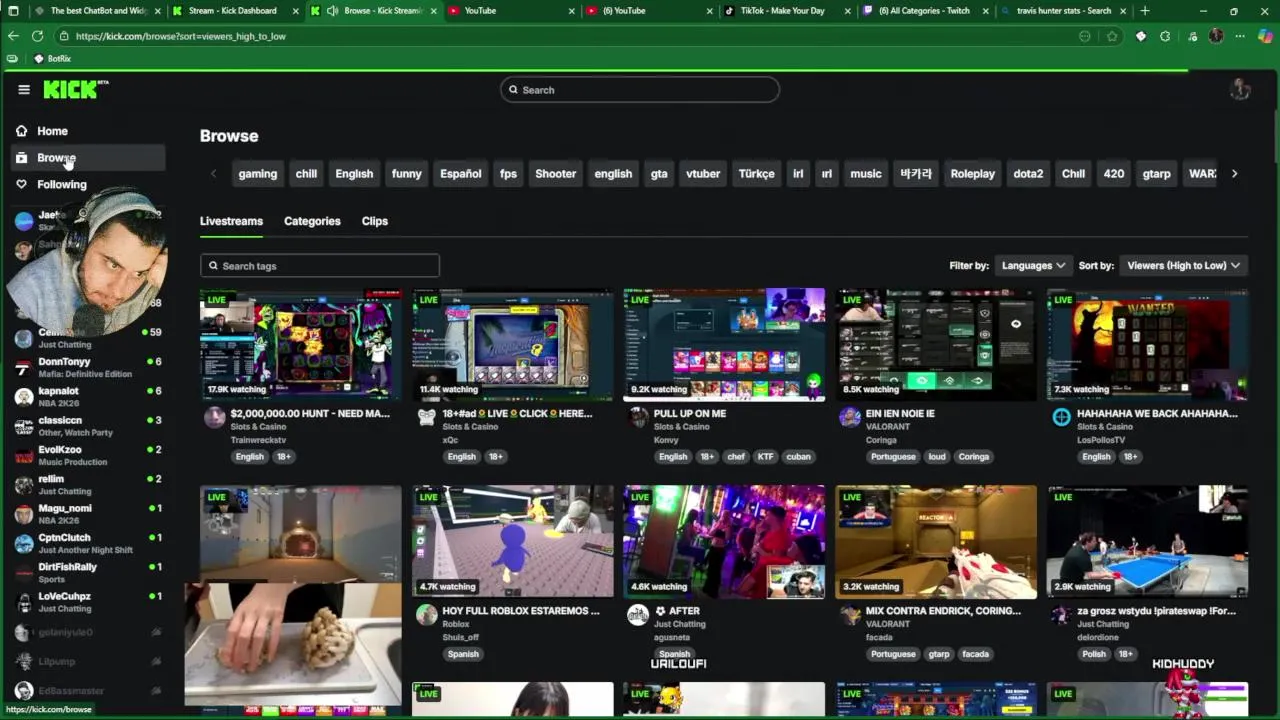Viewport: 1280px width, 720px height.
Task: Open HAHAHAHA WE BACK stream title
Action: coord(1157,413)
